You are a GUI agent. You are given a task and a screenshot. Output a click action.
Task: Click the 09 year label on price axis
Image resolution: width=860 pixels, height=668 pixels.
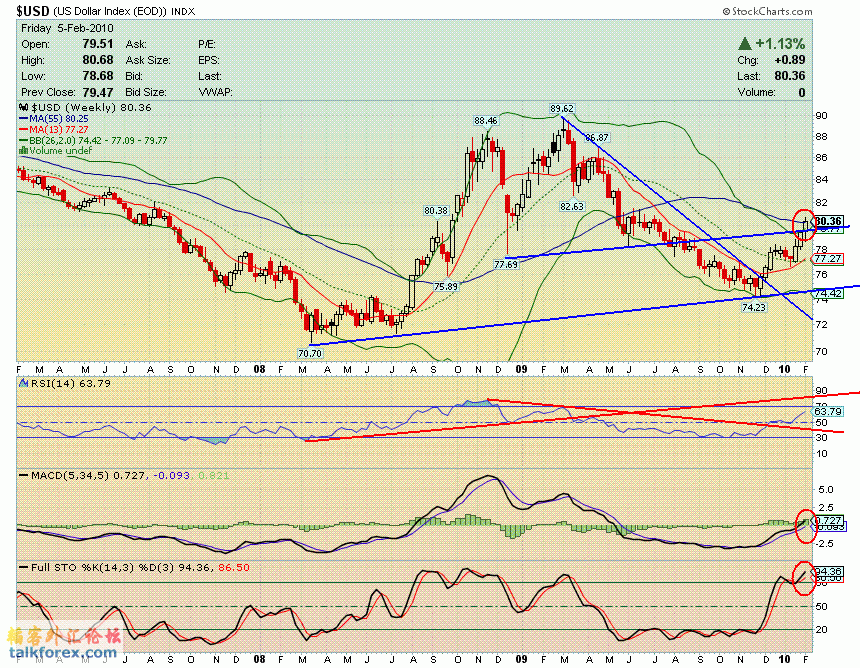[521, 369]
